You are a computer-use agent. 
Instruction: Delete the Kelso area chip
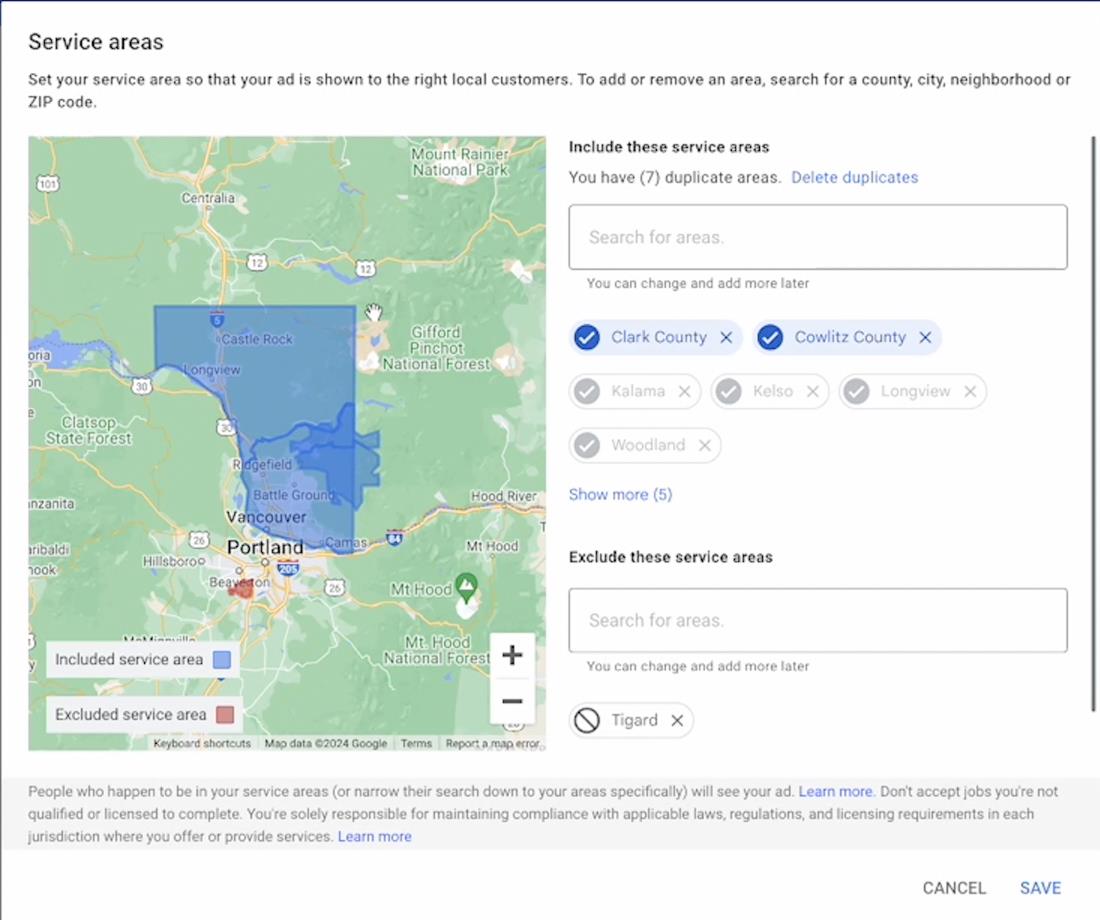click(x=812, y=392)
